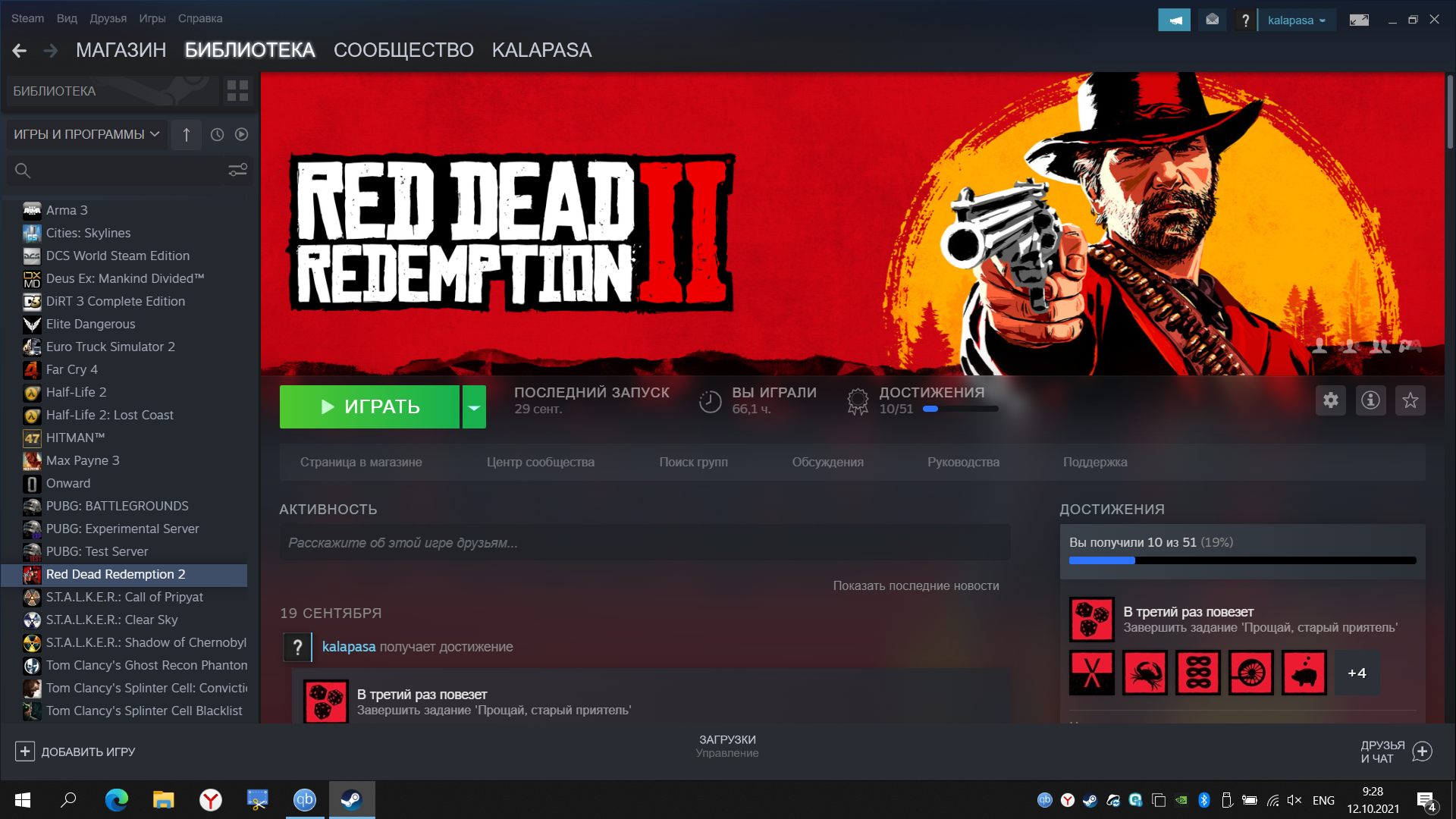The height and width of the screenshot is (819, 1456).
Task: Click Добавить игру button
Action: pos(75,752)
